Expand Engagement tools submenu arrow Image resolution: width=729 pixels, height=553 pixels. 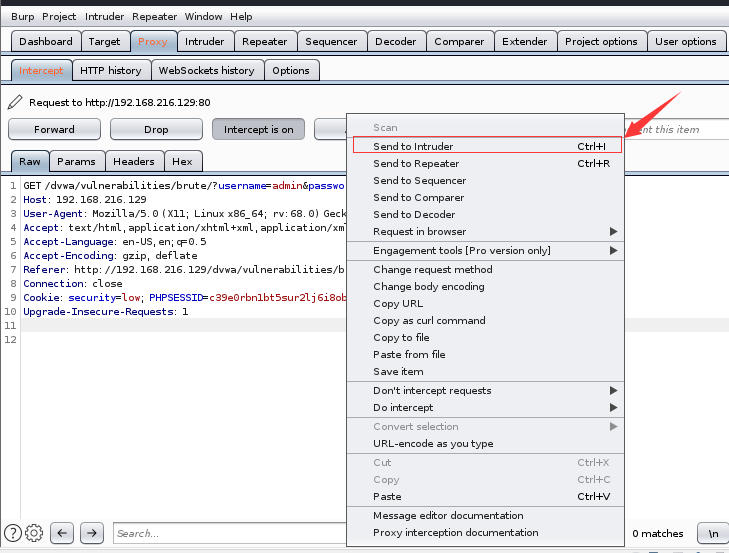(x=613, y=250)
